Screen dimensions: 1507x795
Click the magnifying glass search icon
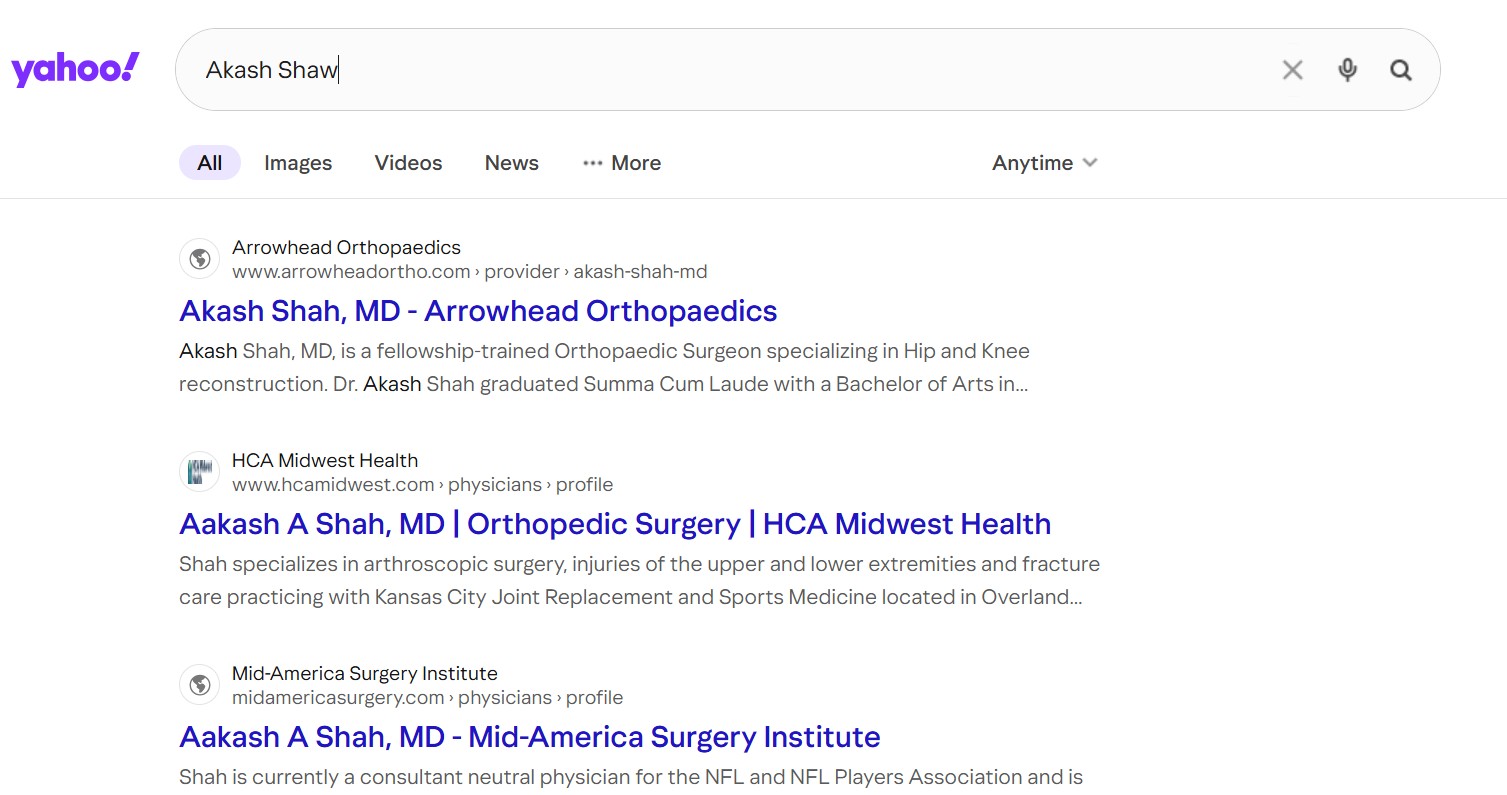point(1401,70)
